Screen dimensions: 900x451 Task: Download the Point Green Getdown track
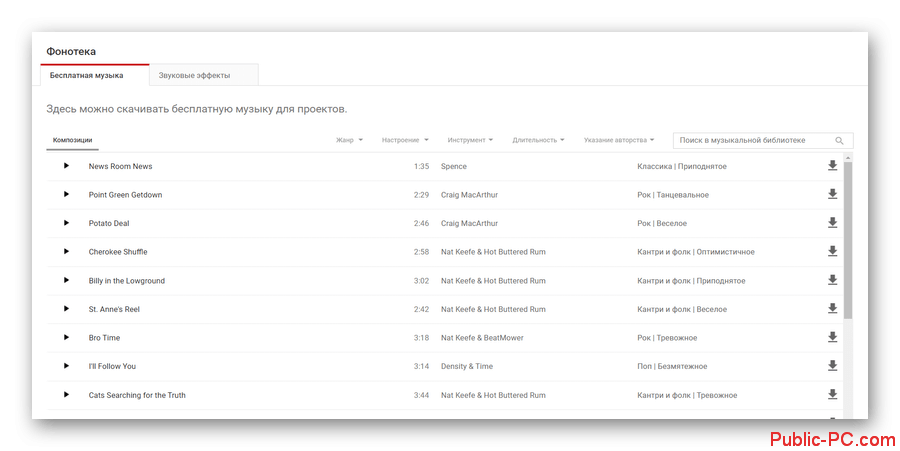click(x=832, y=194)
